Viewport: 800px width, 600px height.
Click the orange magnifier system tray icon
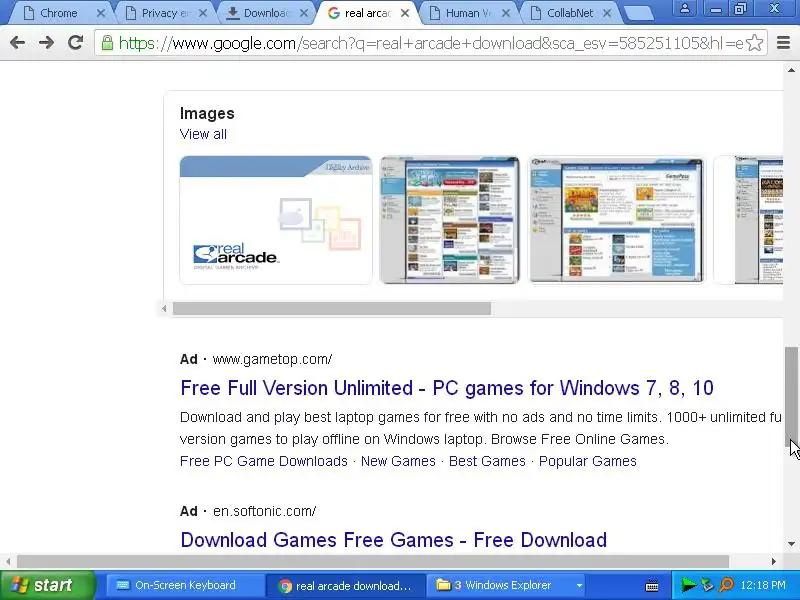point(726,585)
